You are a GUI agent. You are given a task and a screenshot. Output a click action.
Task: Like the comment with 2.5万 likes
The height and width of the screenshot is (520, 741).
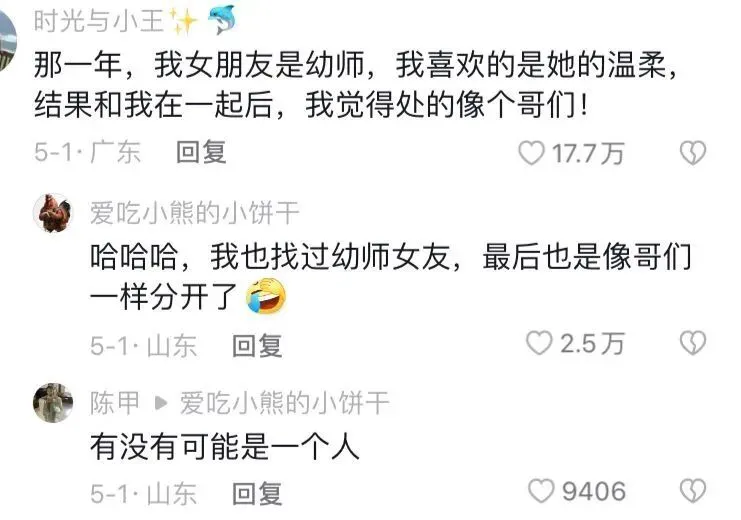tap(539, 343)
